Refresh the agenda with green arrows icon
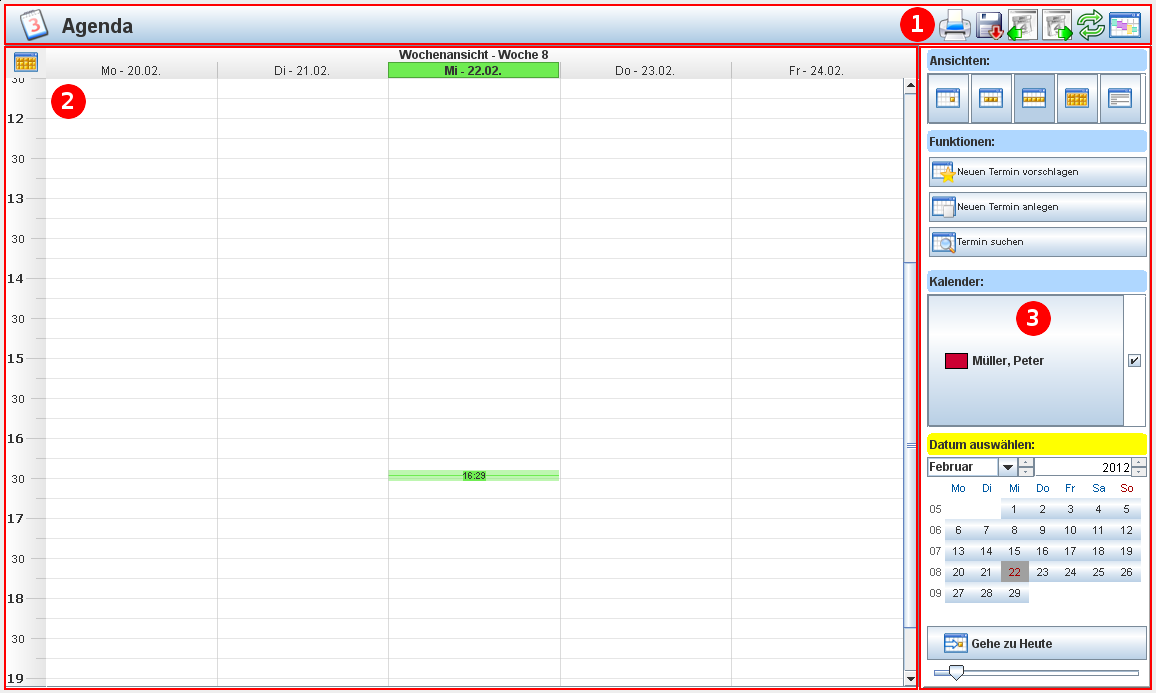This screenshot has height=693, width=1156. tap(1091, 25)
